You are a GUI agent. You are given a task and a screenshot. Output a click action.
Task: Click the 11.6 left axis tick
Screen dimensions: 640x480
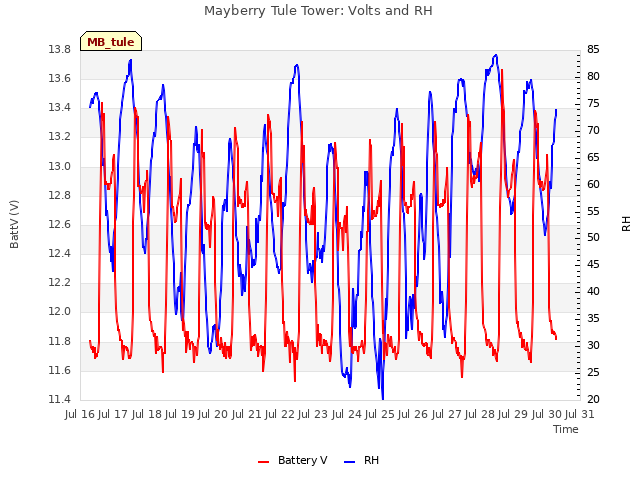[x=59, y=370]
